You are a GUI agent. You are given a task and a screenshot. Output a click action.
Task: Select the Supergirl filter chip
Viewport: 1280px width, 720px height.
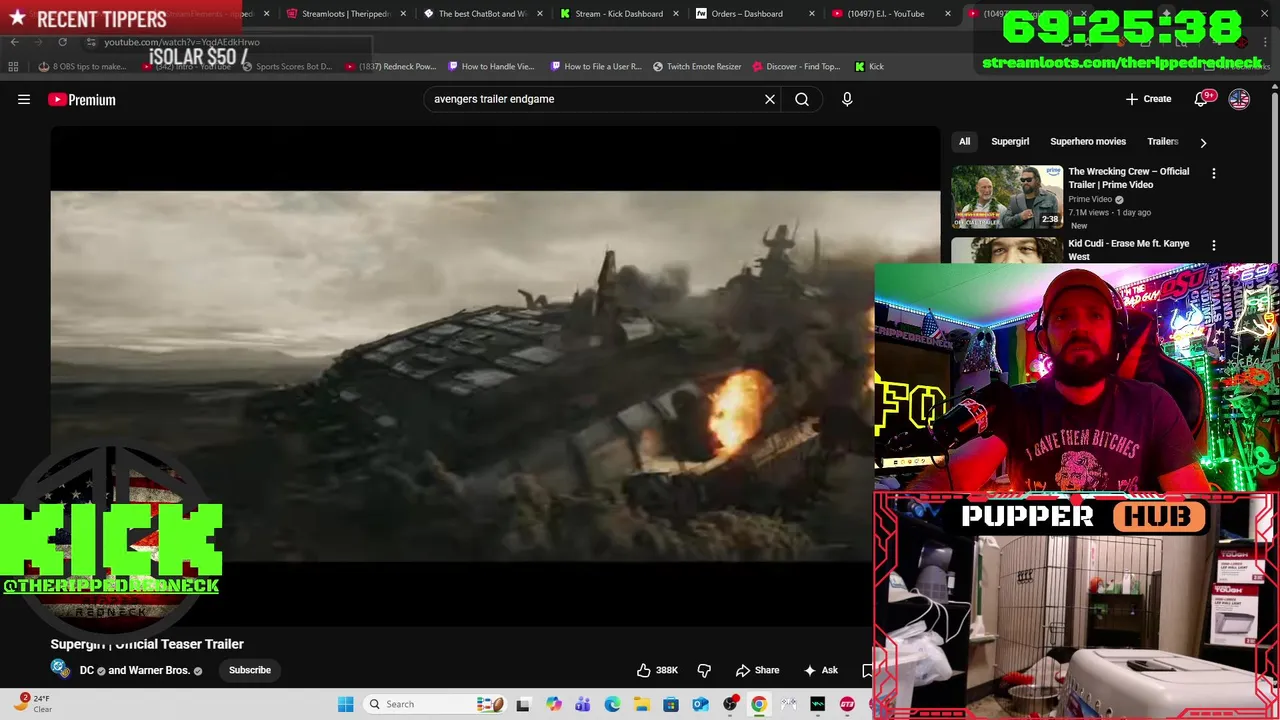pos(1010,141)
